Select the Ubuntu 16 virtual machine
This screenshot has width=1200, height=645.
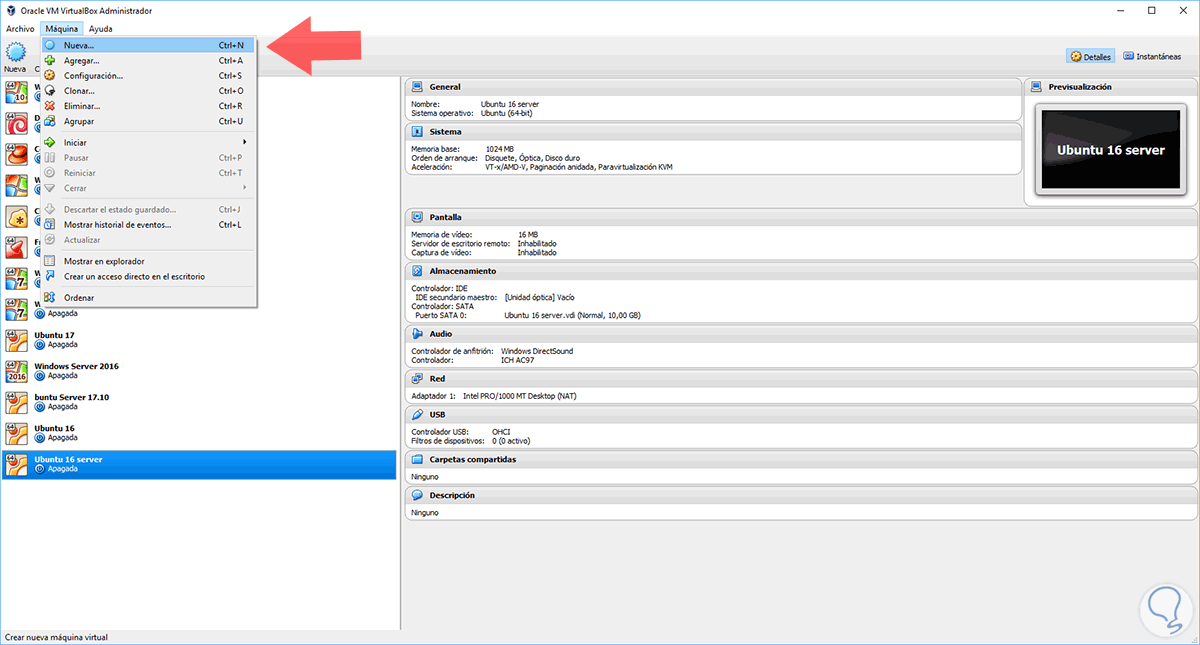[200, 433]
